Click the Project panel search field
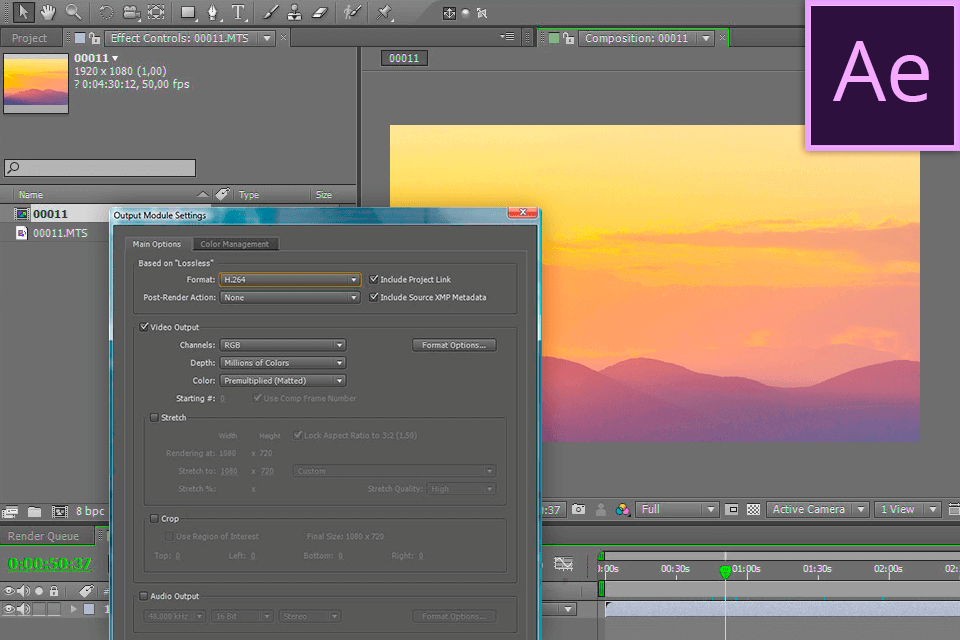This screenshot has width=960, height=640. point(100,167)
